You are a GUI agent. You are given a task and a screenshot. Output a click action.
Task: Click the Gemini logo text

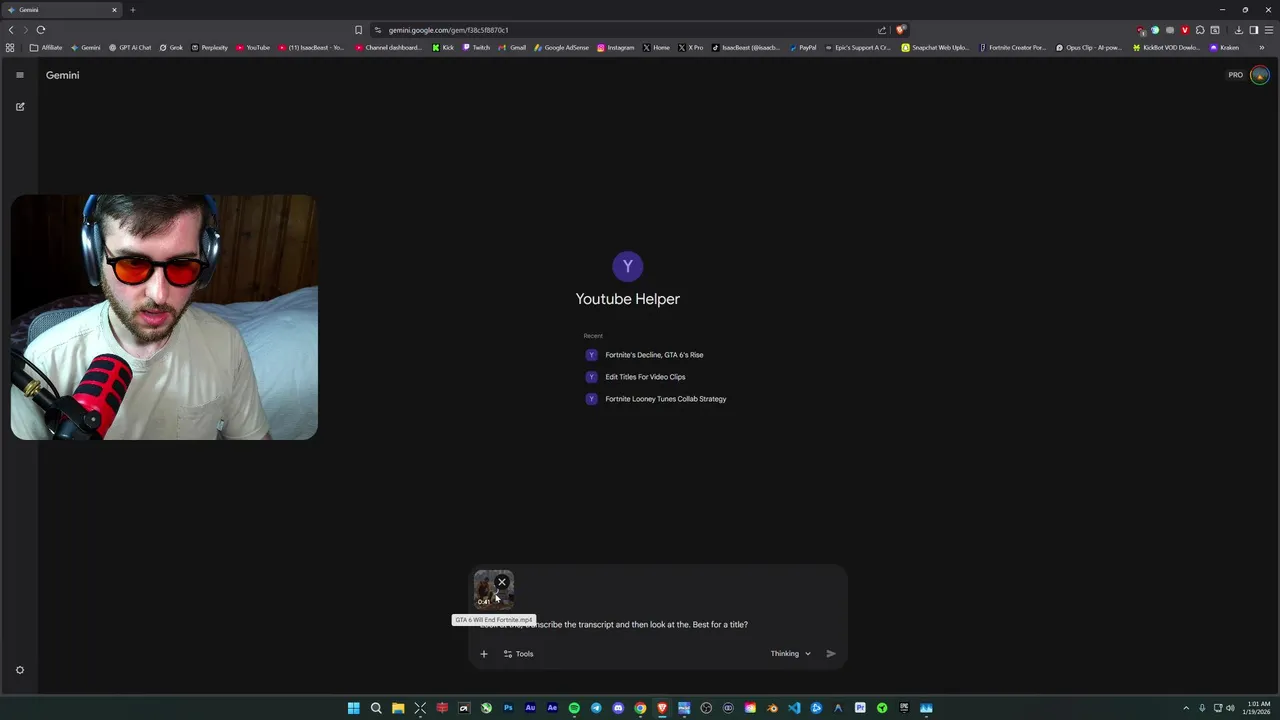tap(62, 75)
